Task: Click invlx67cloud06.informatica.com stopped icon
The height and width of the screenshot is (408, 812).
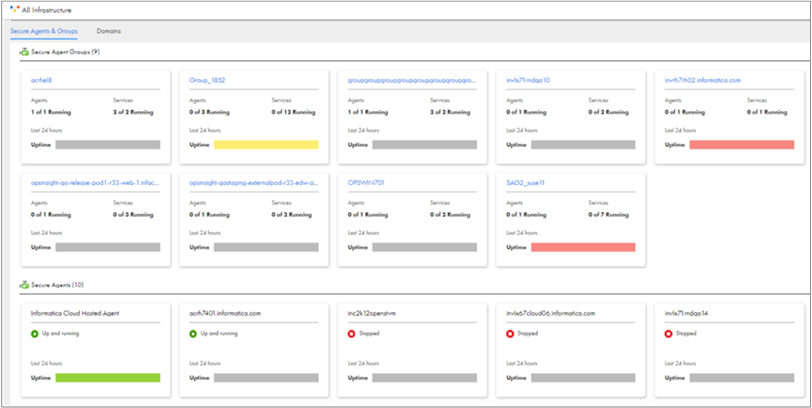Action: pos(510,334)
